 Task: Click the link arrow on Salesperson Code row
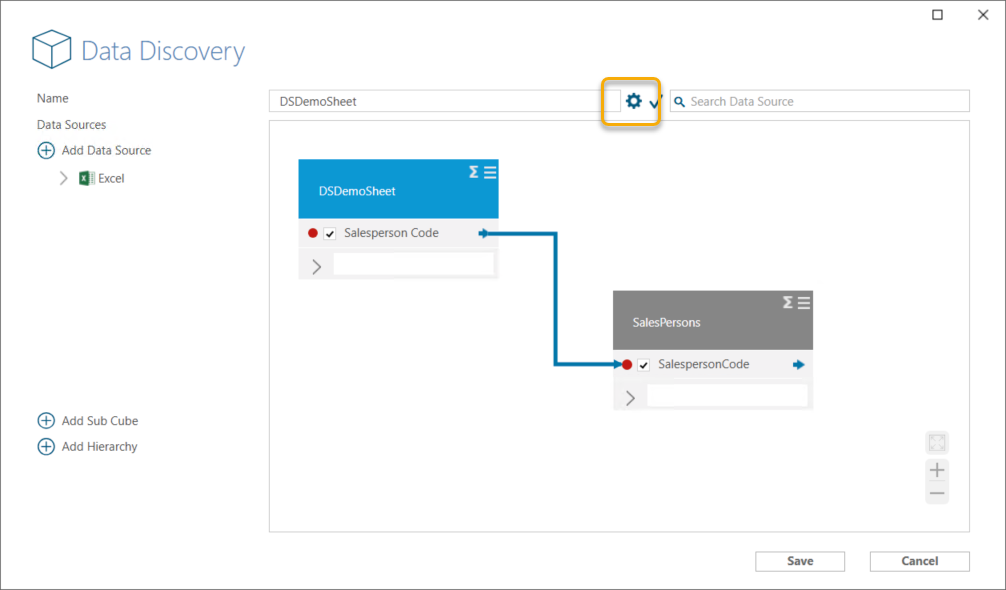click(483, 233)
